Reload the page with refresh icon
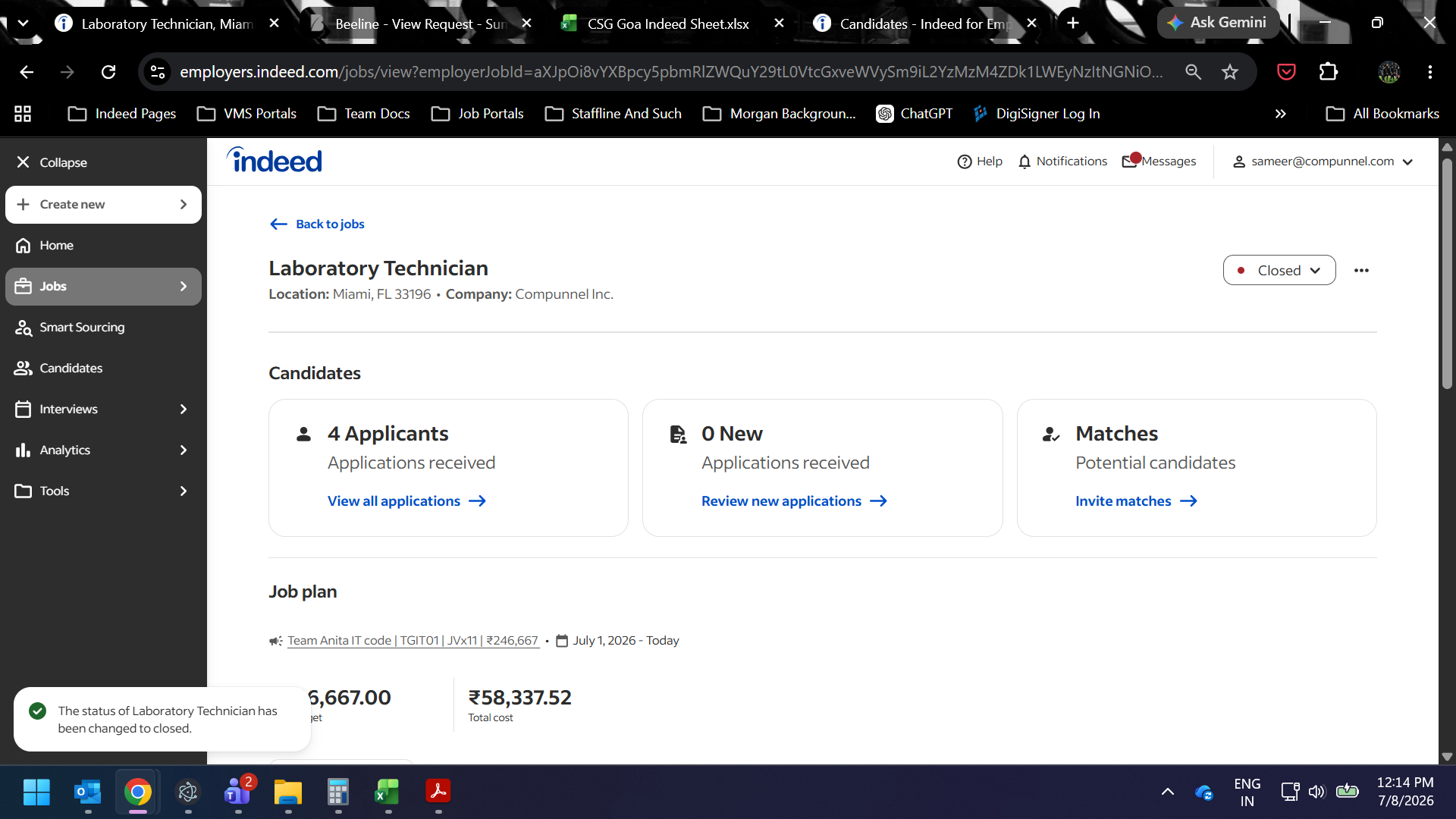 (x=108, y=72)
